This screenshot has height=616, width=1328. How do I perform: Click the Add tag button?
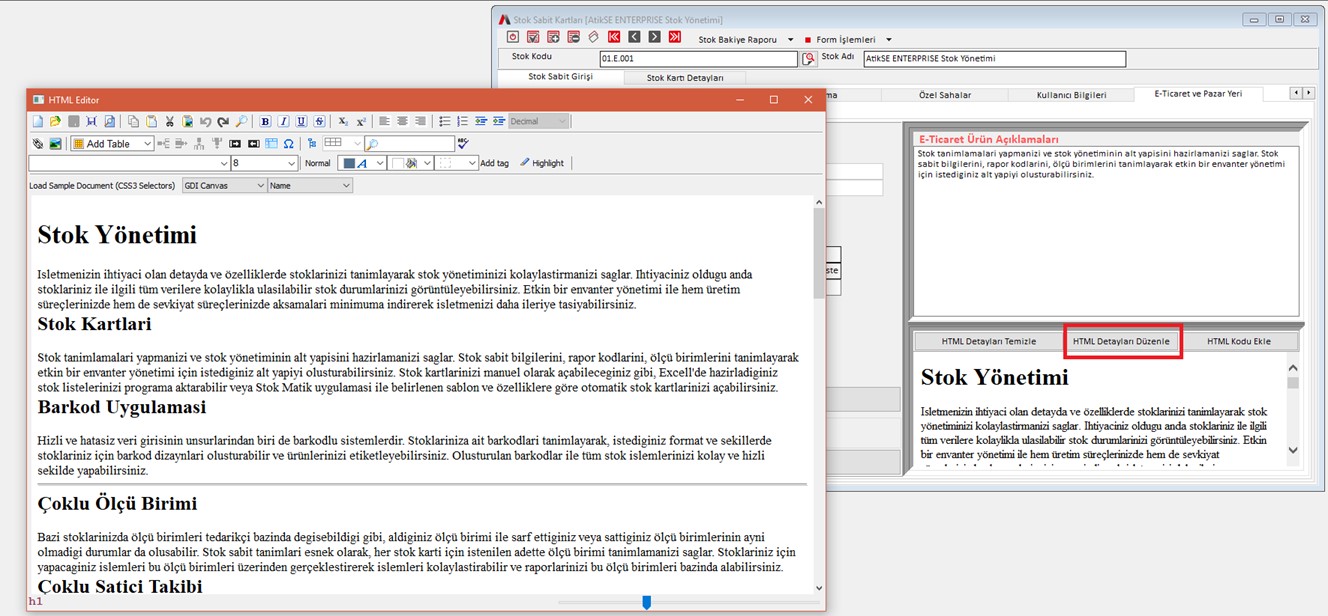click(494, 163)
